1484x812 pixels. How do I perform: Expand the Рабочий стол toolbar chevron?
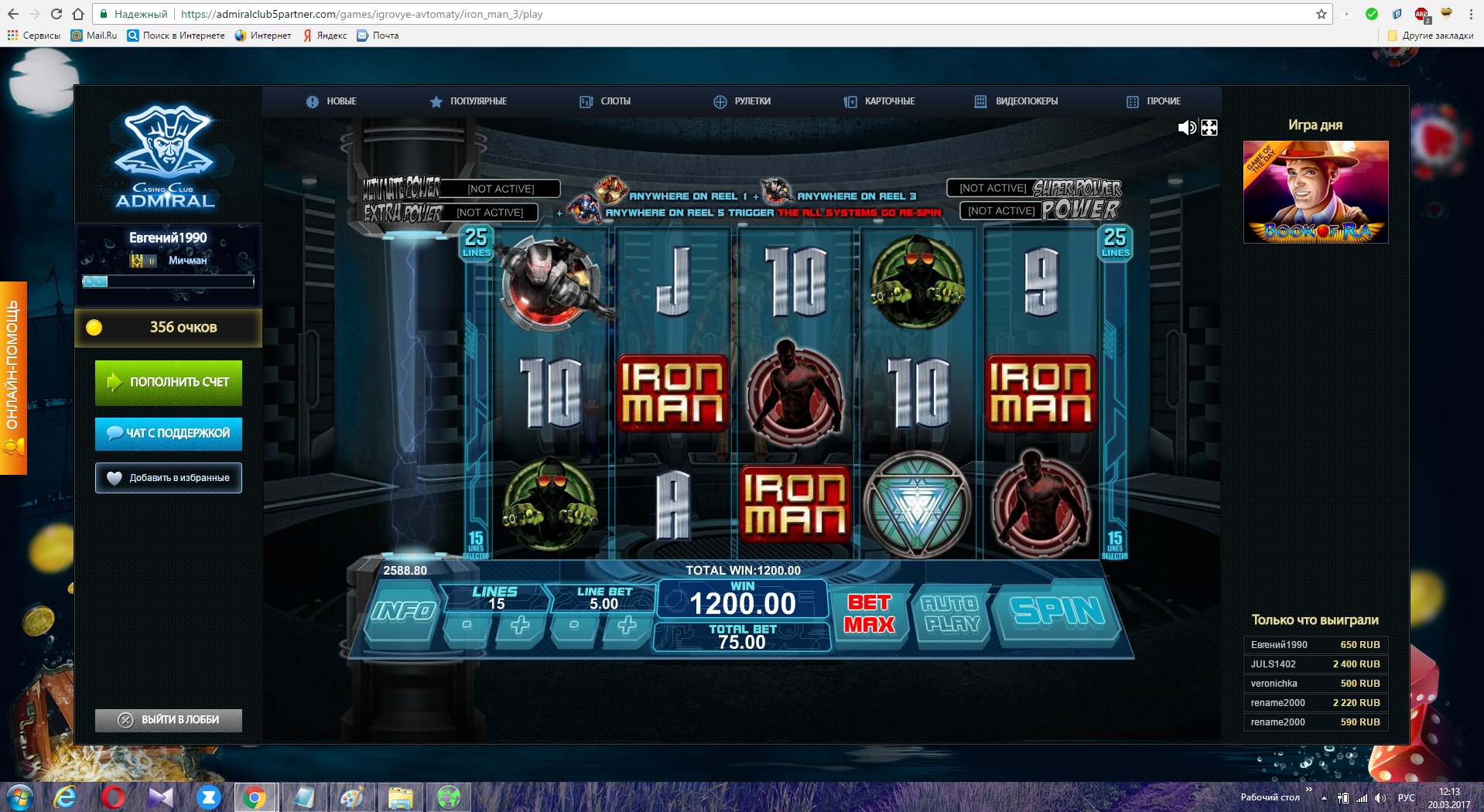[x=1308, y=790]
